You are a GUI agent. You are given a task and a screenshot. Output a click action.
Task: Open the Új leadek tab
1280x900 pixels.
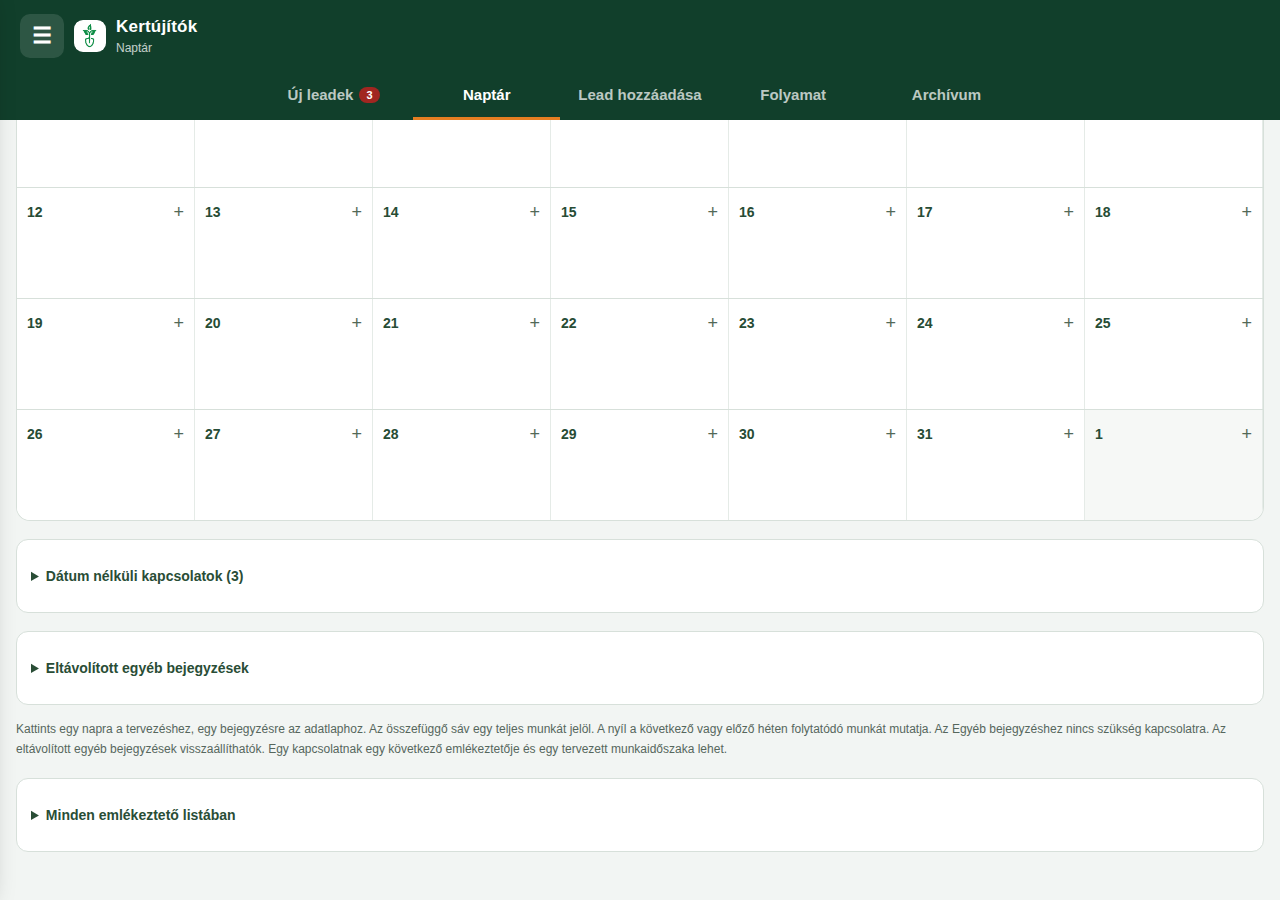coord(334,95)
